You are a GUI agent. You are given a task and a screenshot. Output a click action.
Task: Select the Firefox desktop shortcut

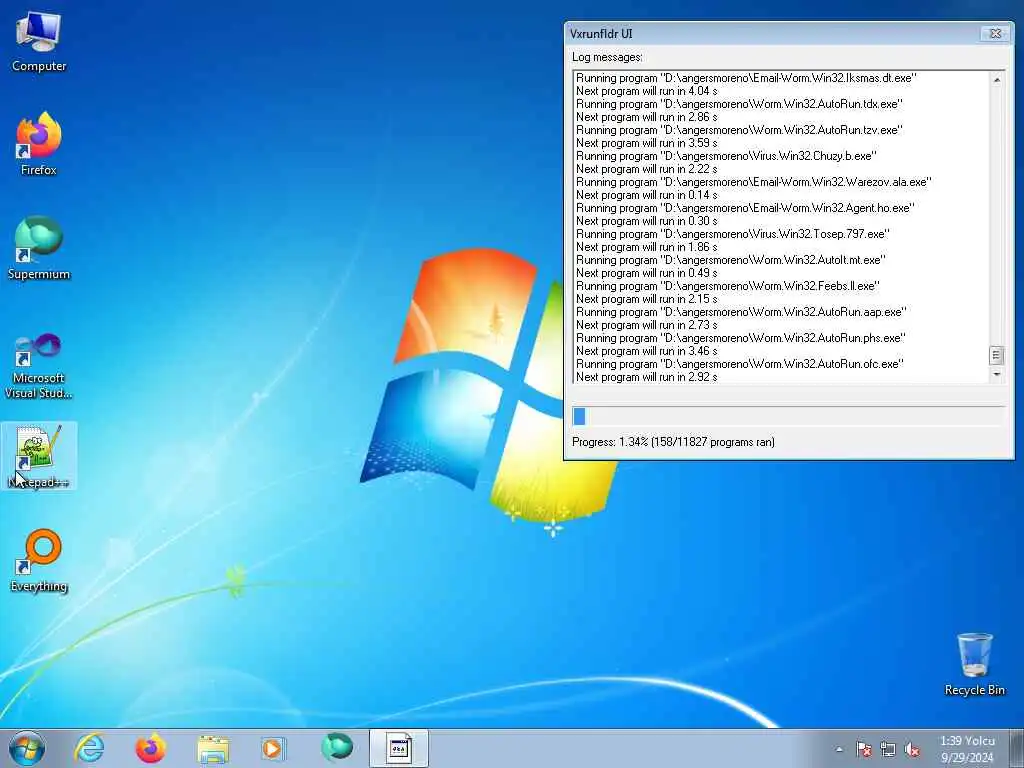pos(39,143)
